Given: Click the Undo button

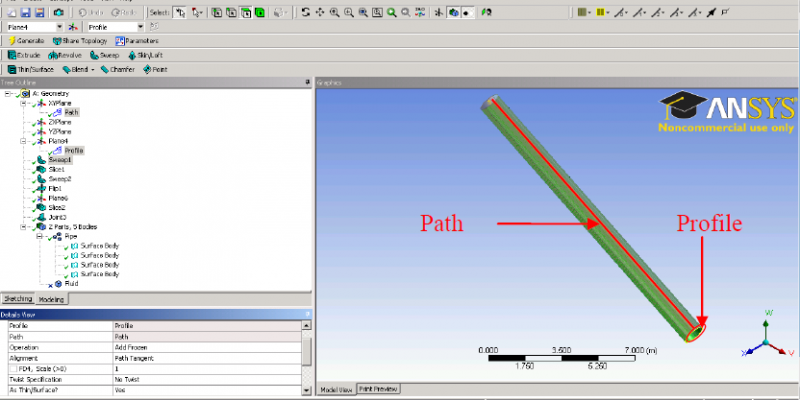Looking at the screenshot, I should coord(90,13).
